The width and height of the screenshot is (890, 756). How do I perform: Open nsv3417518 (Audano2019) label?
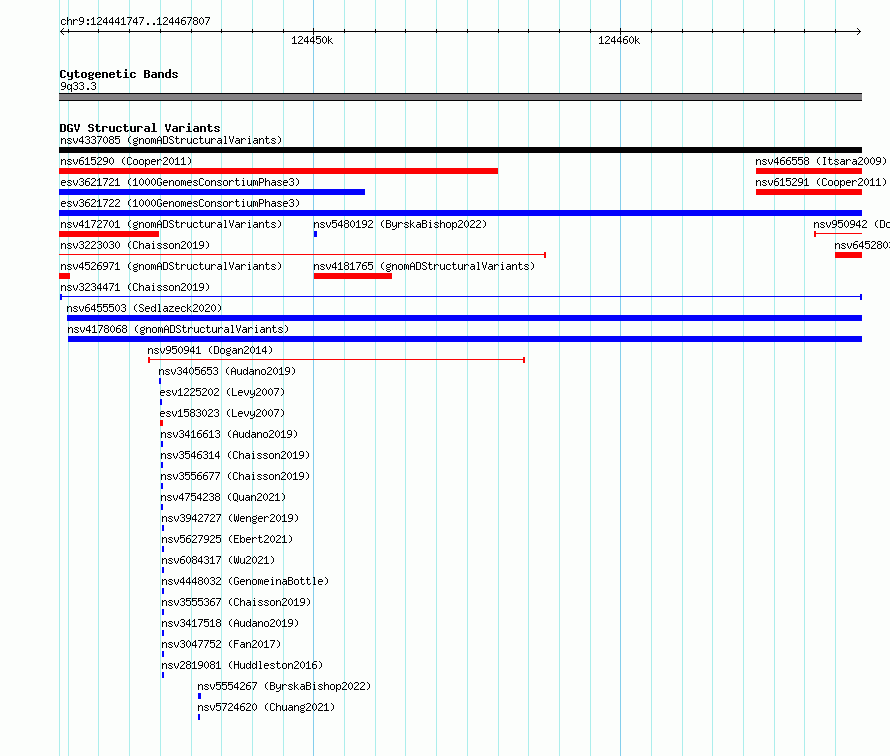(230, 623)
